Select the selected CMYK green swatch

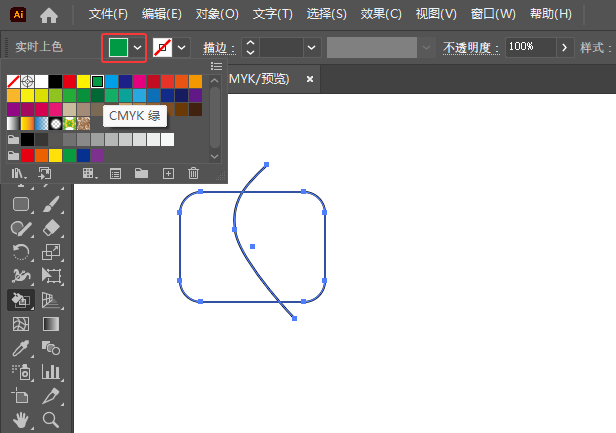[97, 81]
